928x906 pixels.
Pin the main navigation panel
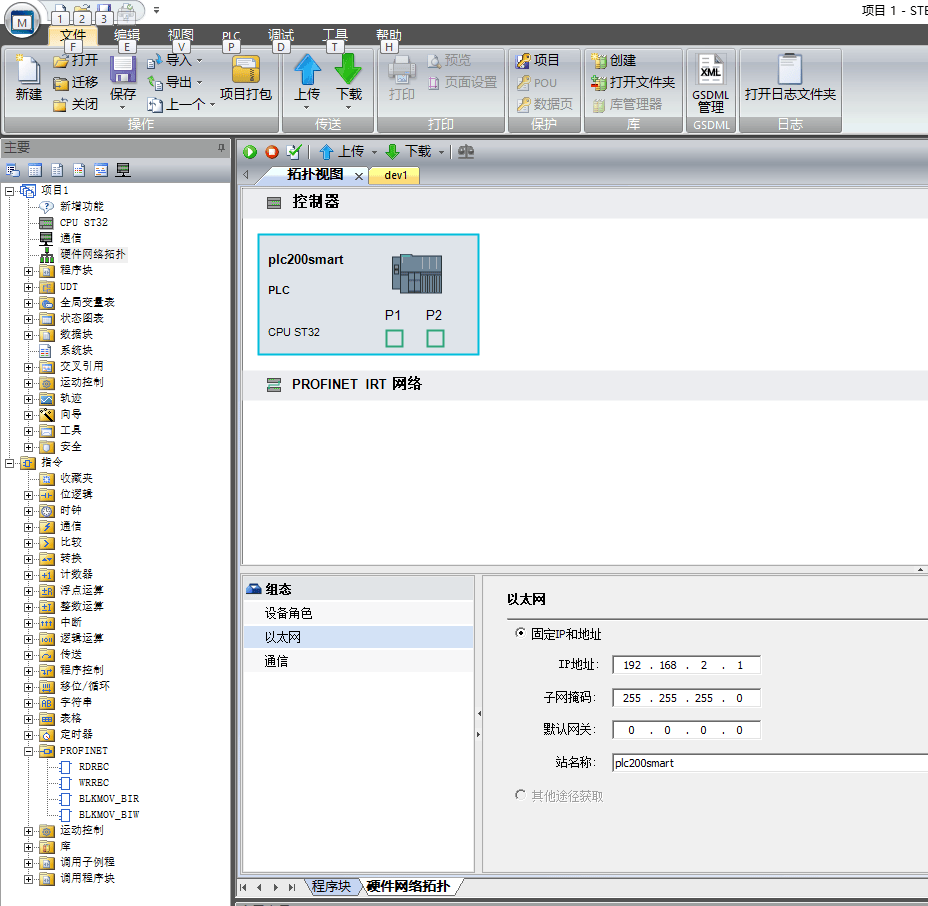pos(221,147)
